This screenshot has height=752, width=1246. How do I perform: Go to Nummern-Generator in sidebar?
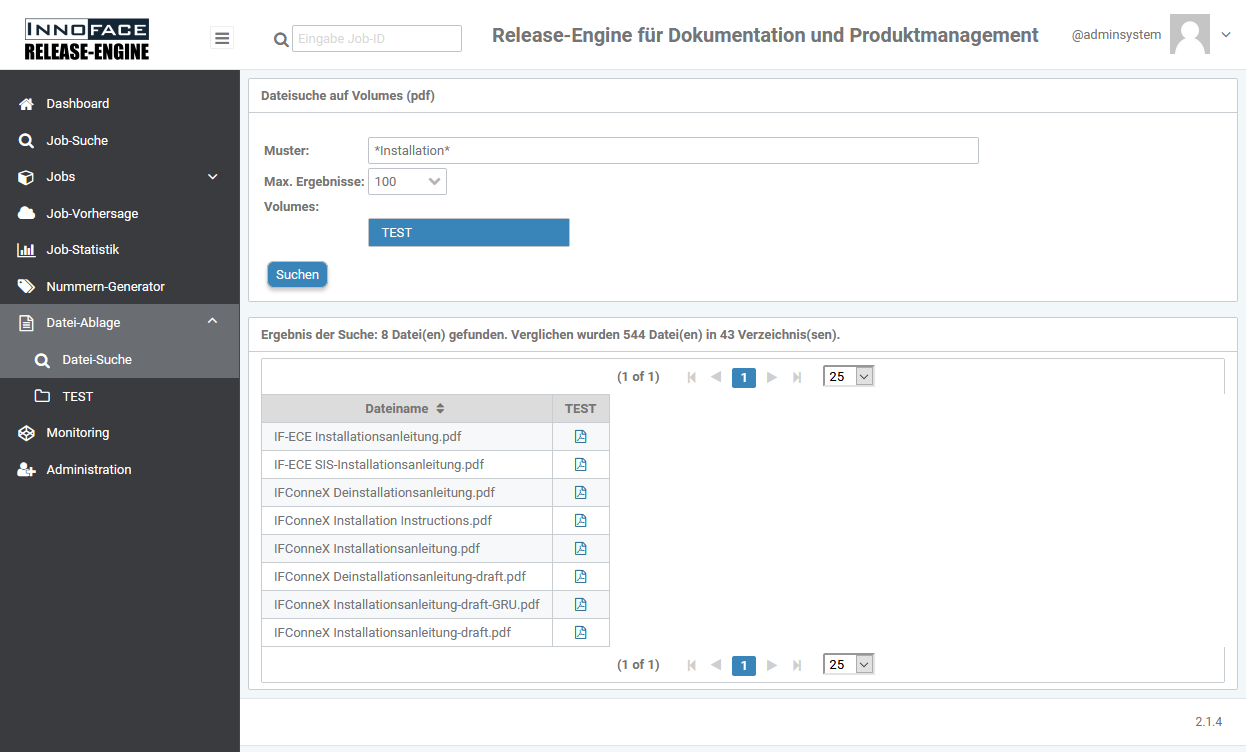(105, 287)
